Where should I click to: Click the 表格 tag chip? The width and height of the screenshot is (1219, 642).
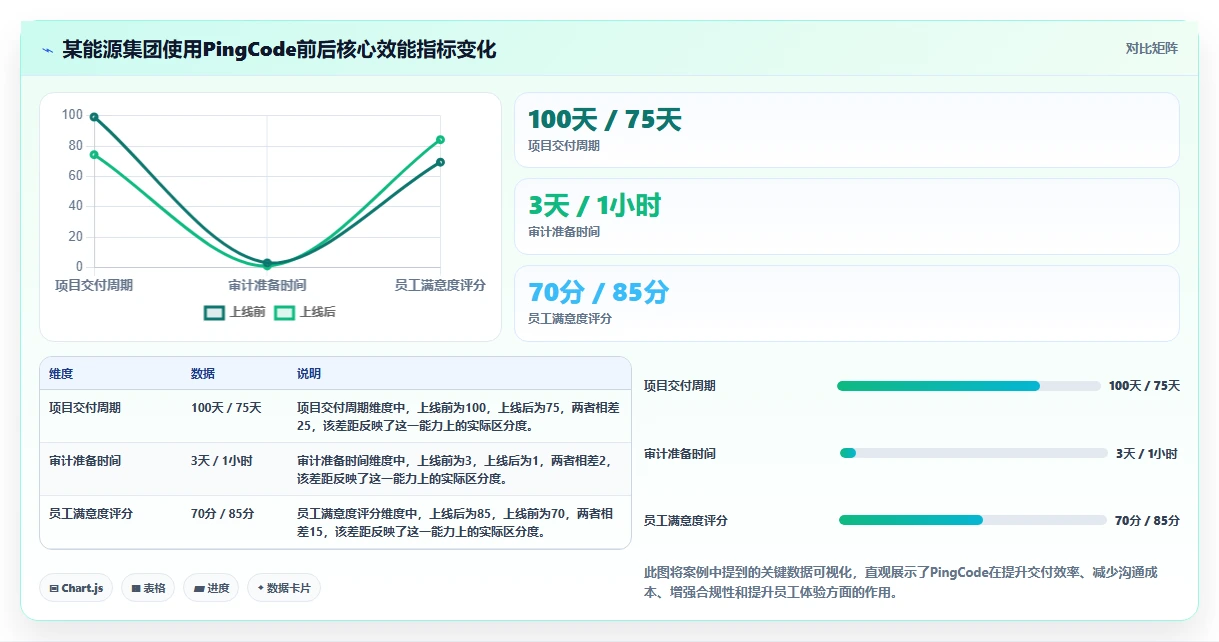pos(149,588)
